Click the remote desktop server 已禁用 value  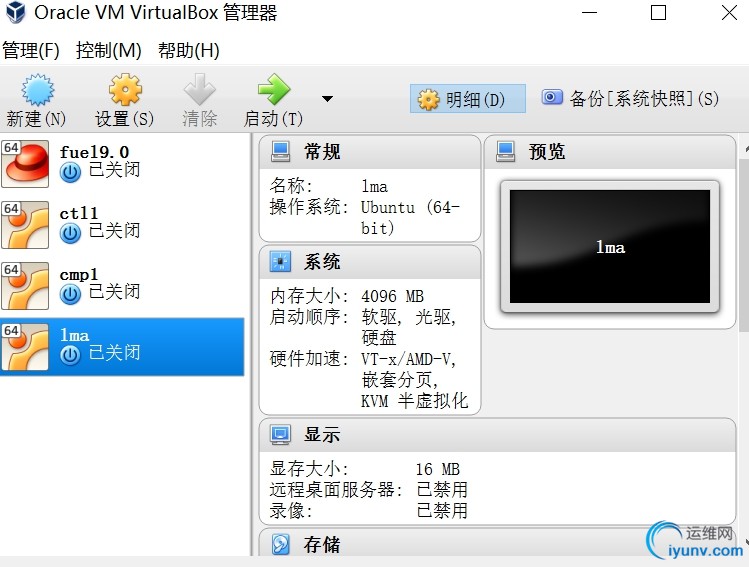442,490
